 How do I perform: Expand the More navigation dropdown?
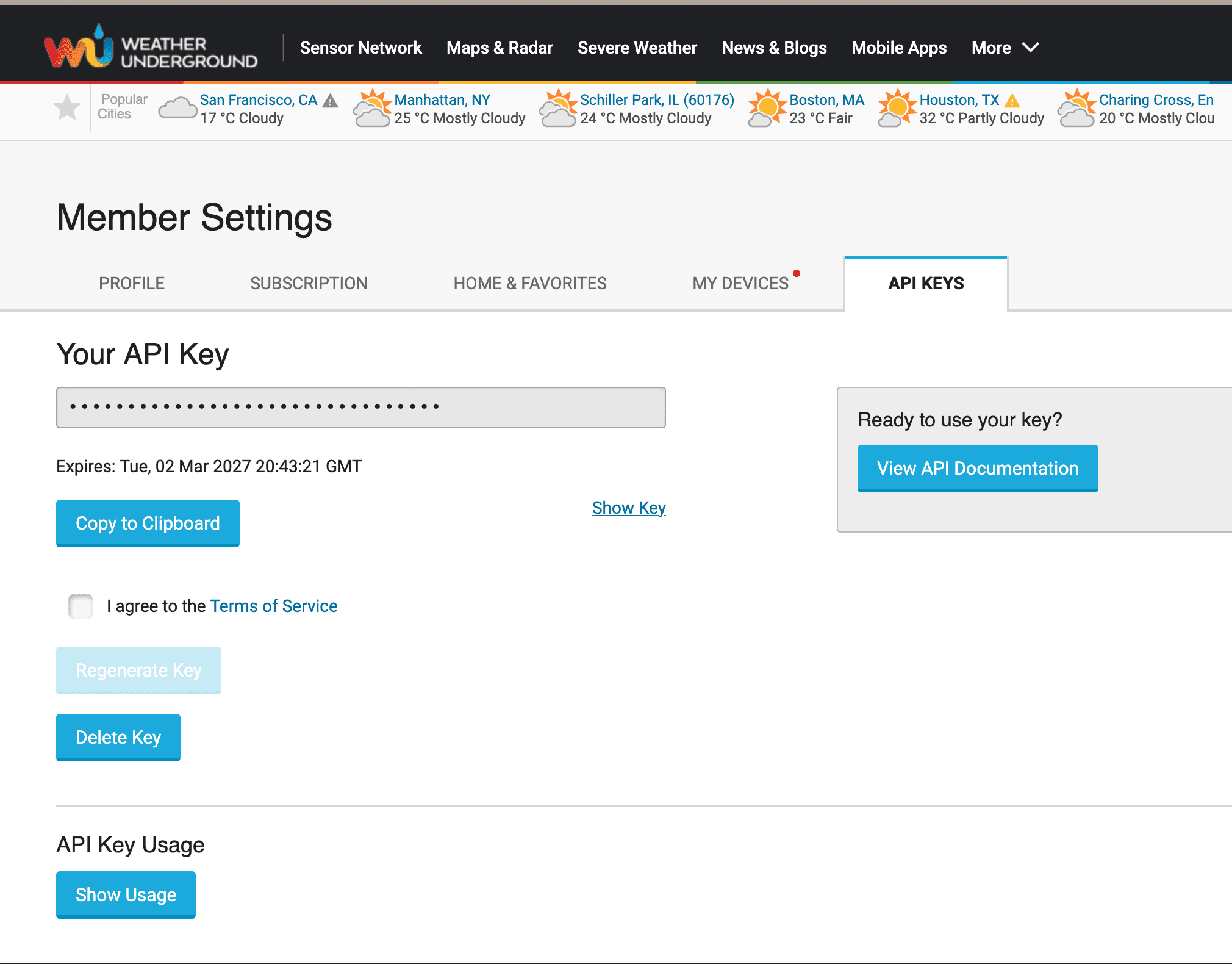1005,48
